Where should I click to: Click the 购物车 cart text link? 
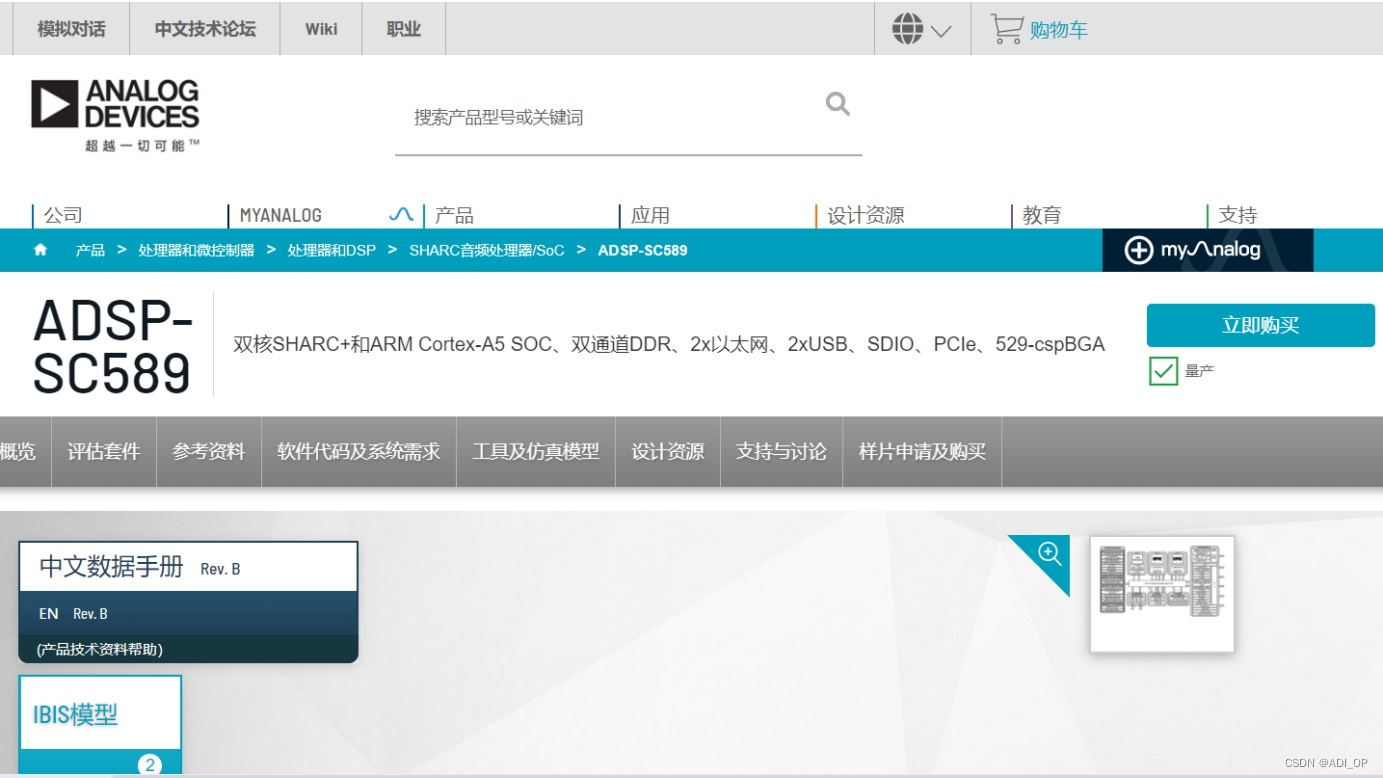tap(1058, 30)
